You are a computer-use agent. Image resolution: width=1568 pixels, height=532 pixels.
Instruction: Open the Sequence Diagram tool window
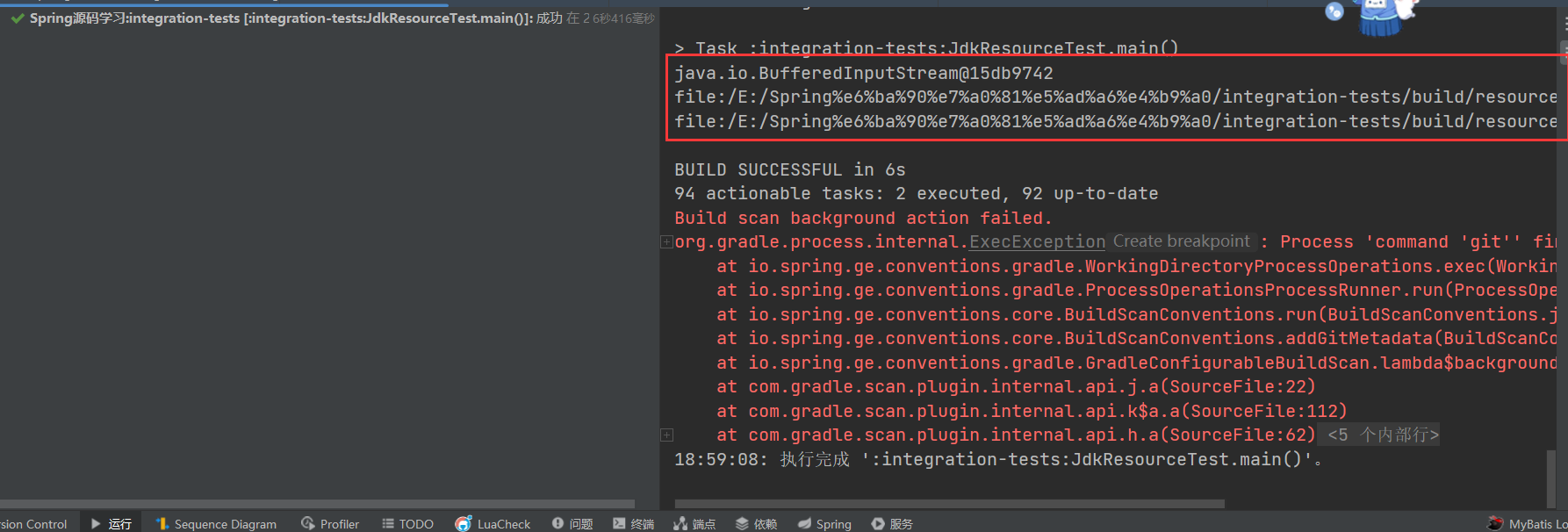coord(216,523)
